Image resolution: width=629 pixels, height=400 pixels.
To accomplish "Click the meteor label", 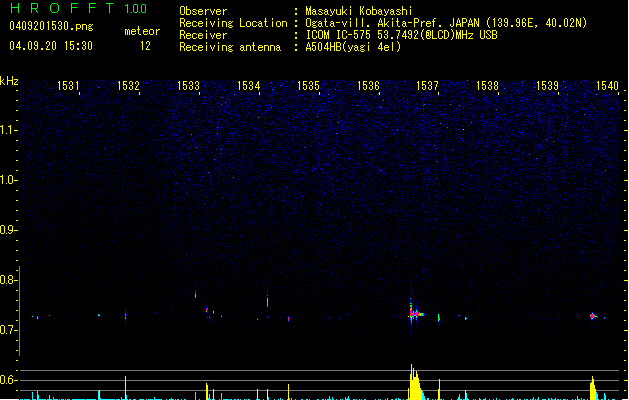I will tap(142, 31).
